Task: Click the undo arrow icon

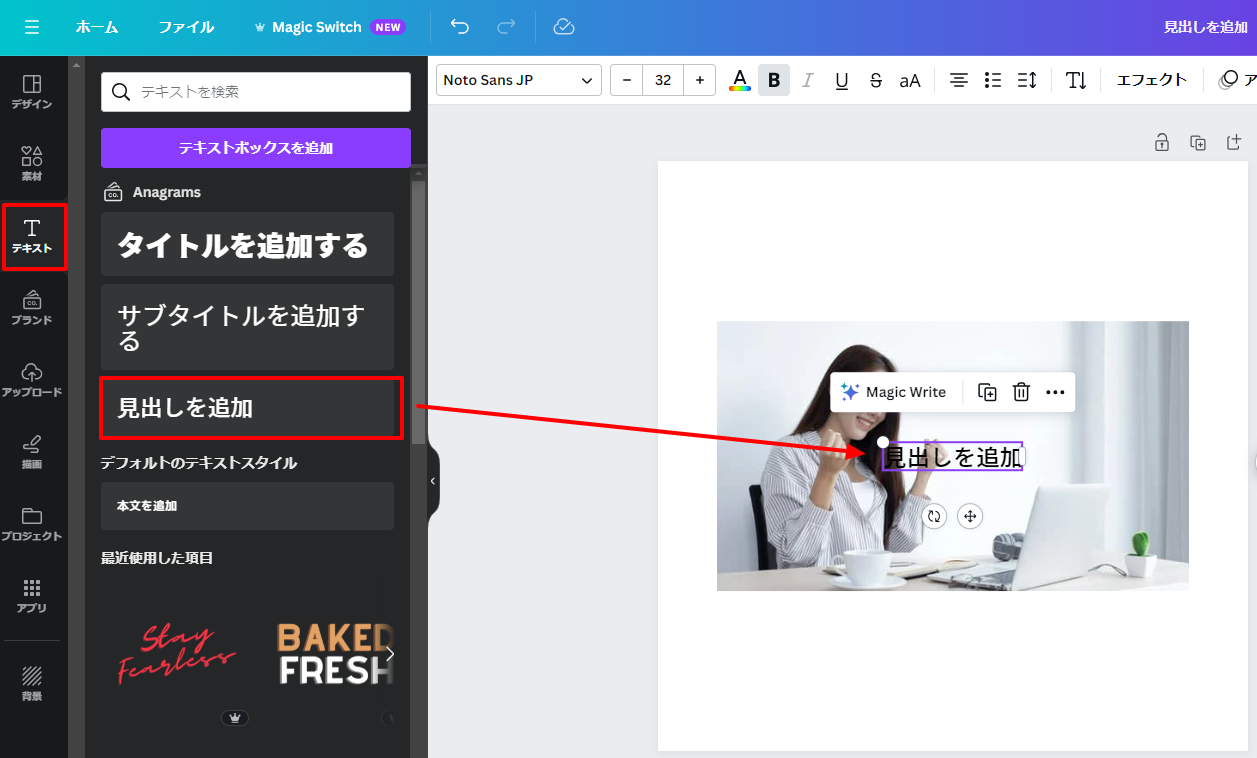Action: [x=459, y=27]
